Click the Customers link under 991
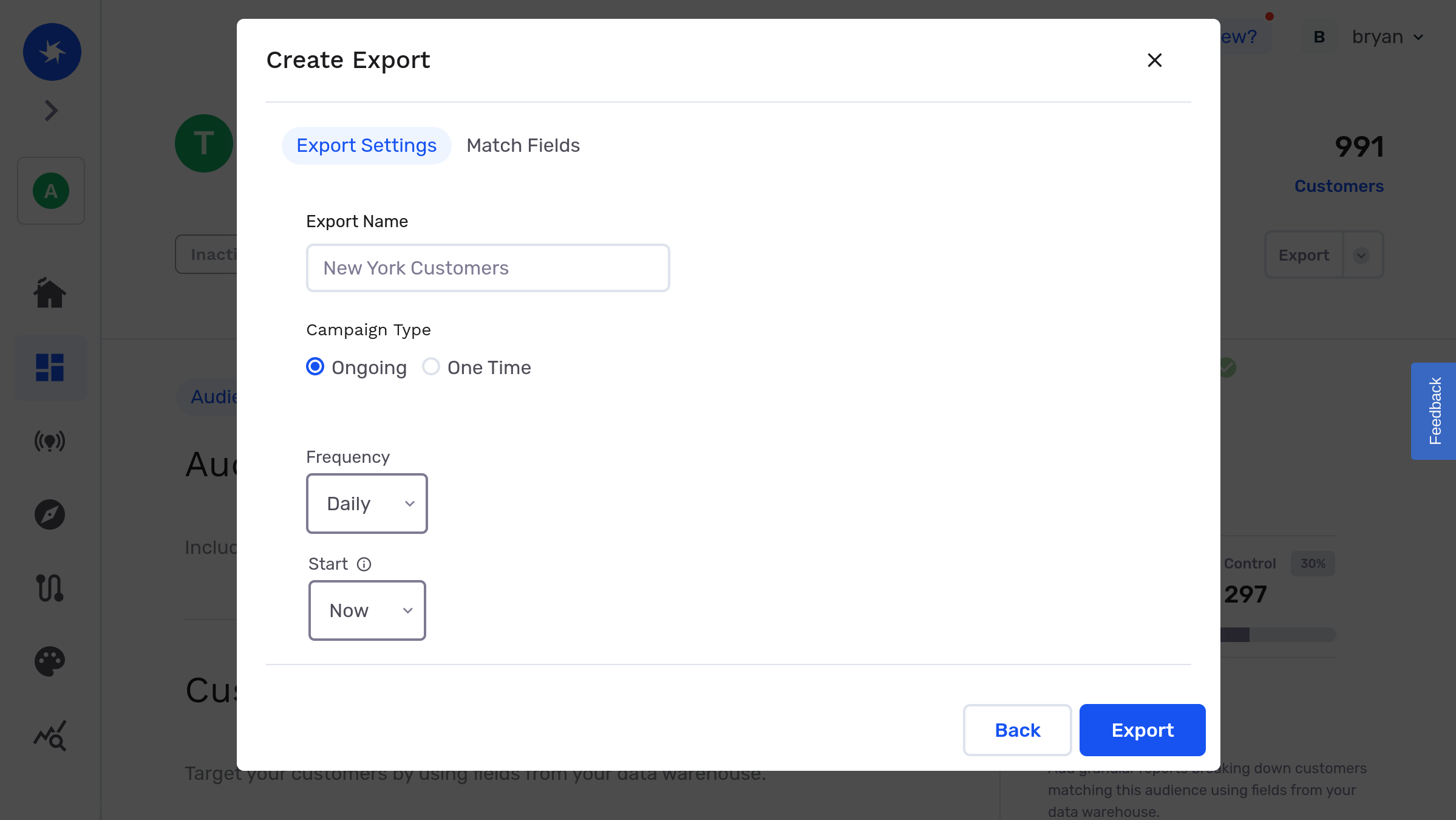Screen dimensions: 1456x820 point(1339,186)
